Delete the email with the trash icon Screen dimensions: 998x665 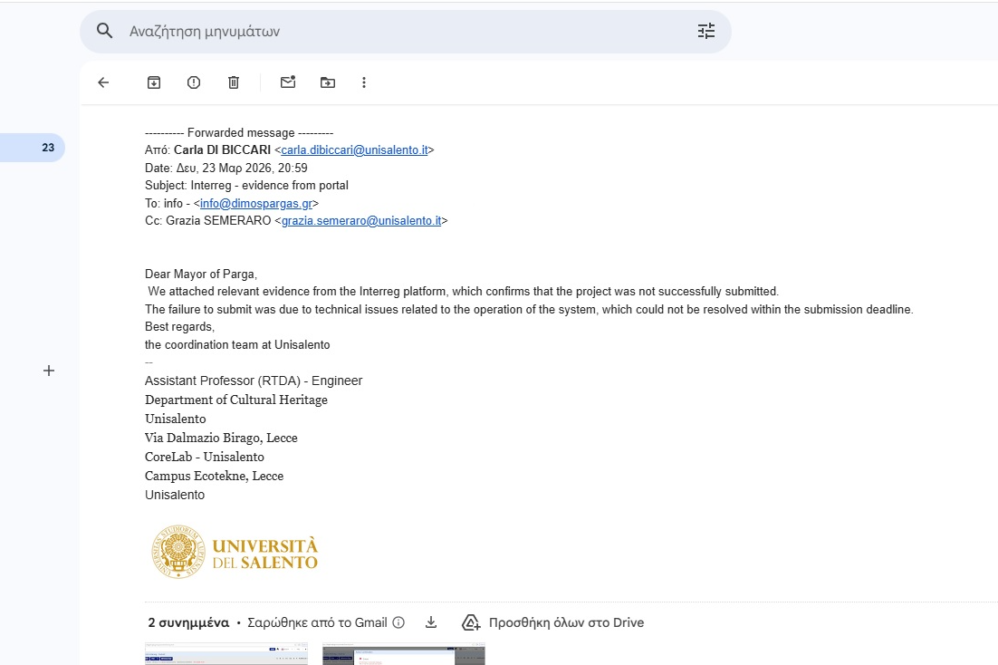233,83
